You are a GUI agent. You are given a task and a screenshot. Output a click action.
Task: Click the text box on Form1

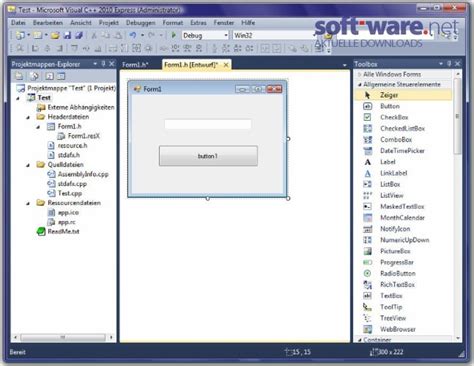click(208, 124)
